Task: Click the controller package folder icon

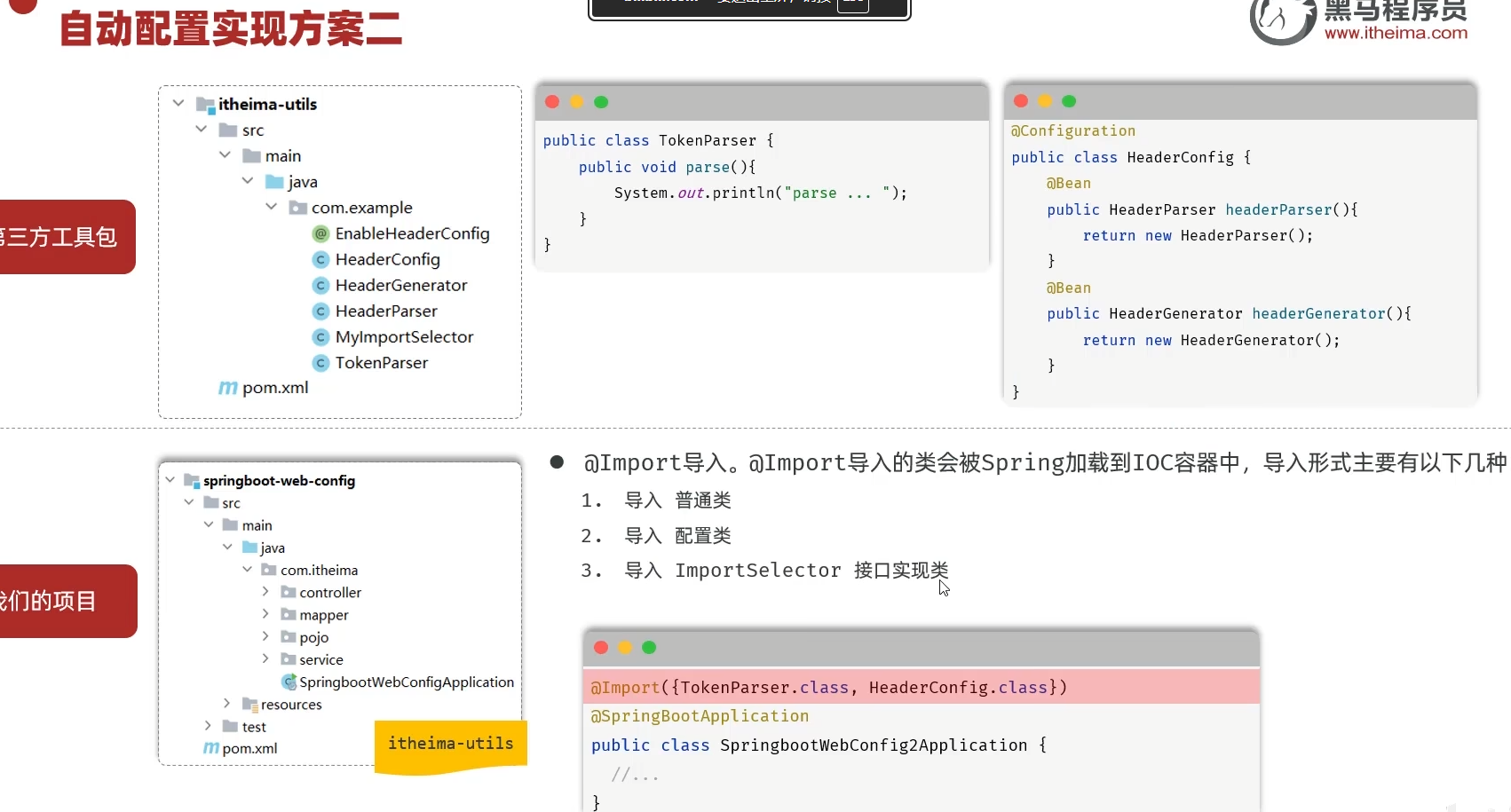Action: point(289,592)
